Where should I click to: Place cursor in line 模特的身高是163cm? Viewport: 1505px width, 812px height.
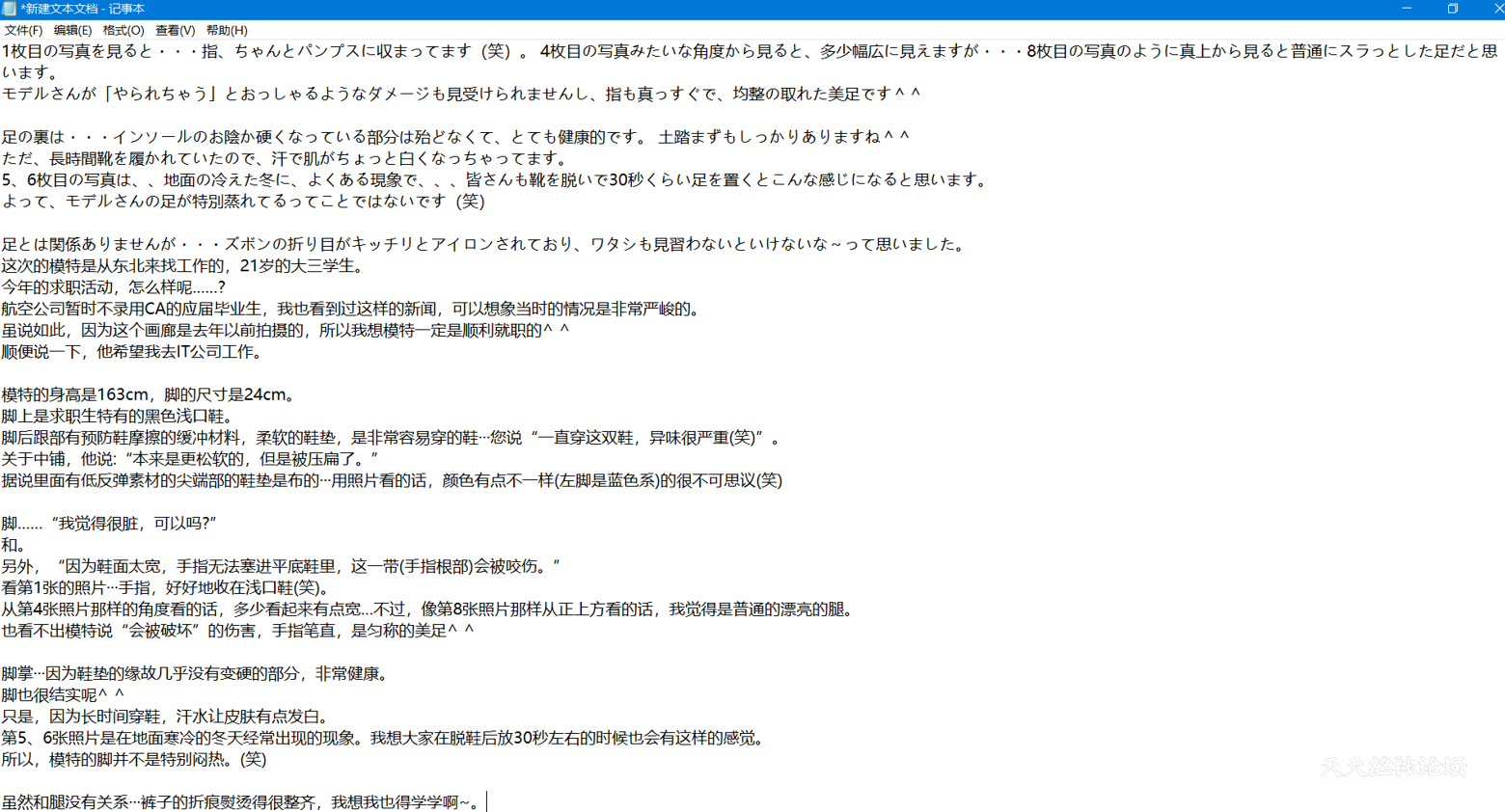click(x=148, y=394)
